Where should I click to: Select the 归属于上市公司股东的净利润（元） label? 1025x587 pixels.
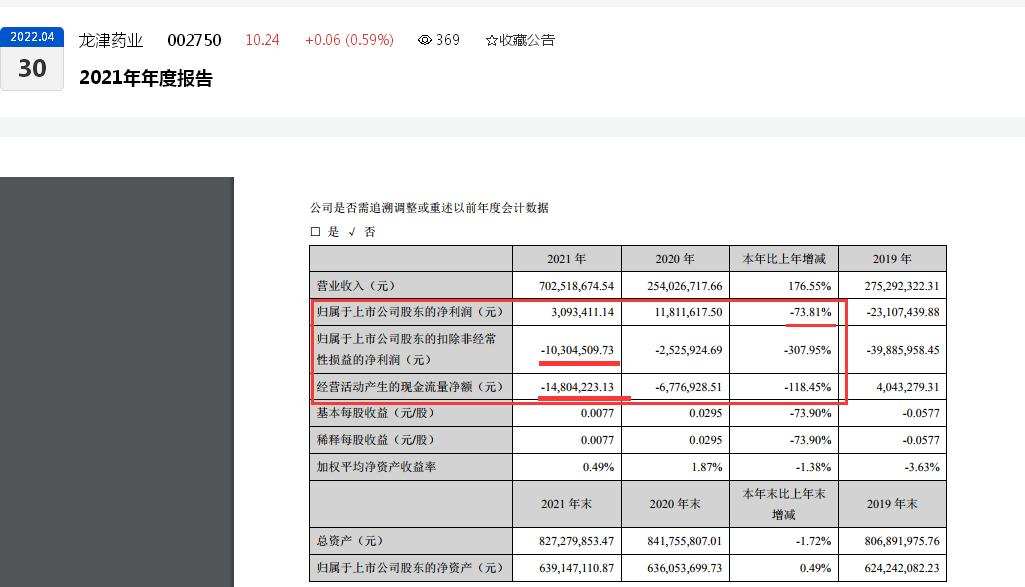[411, 312]
